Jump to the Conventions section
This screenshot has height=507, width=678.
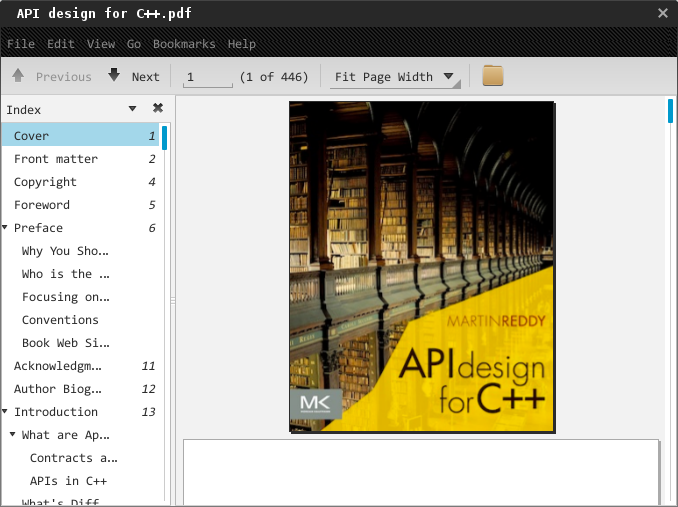60,320
